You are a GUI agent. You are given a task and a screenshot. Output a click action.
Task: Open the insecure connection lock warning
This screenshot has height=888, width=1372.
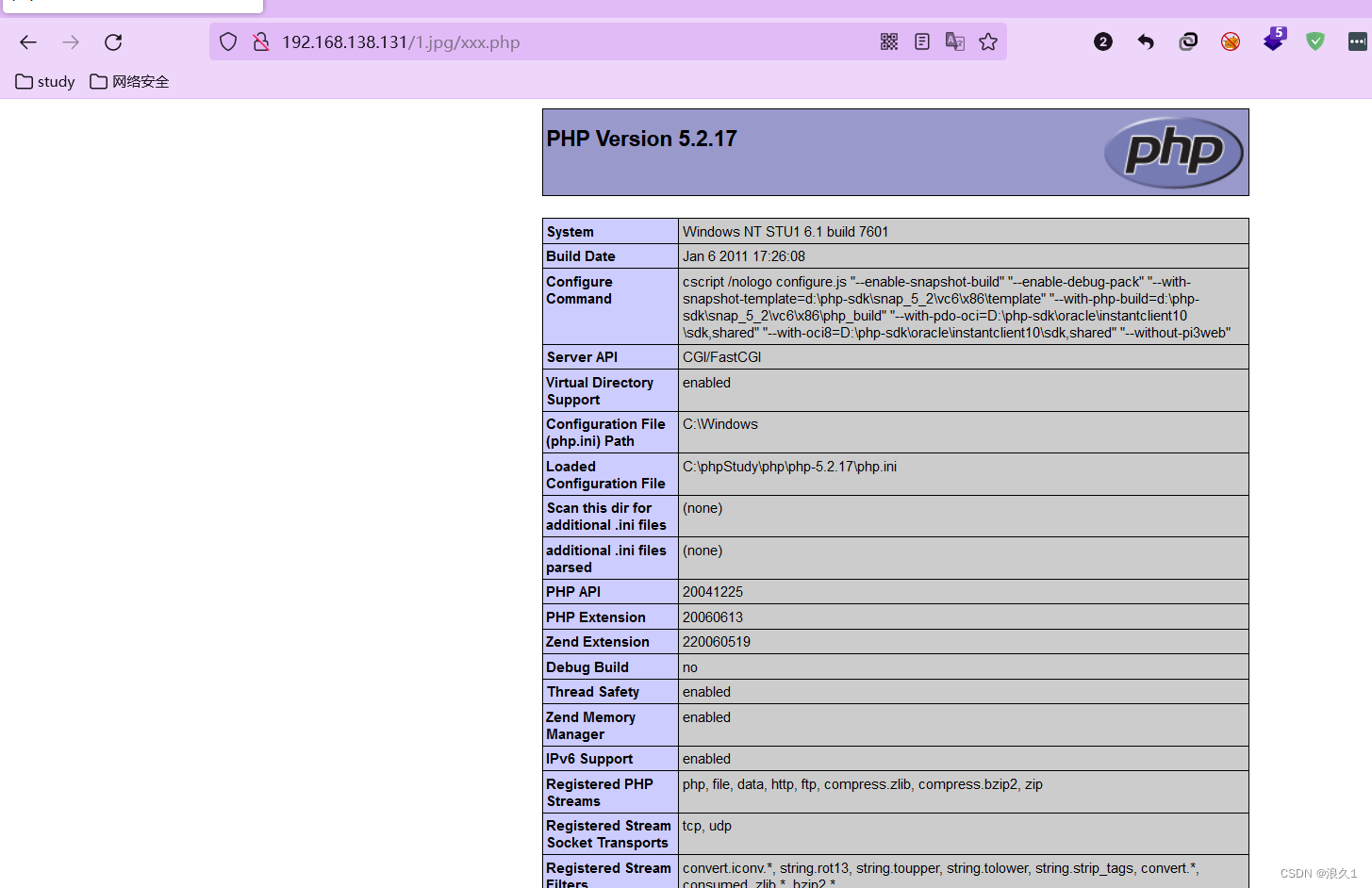click(260, 41)
